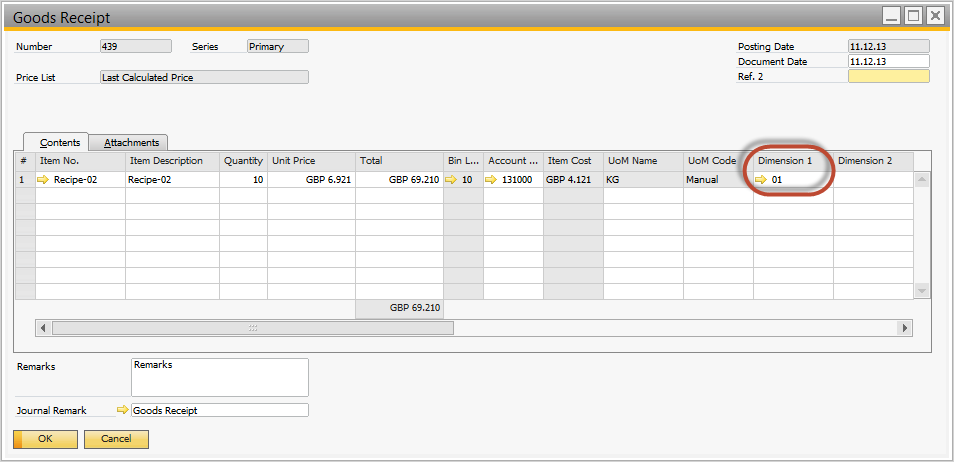Click the UoM Code cell Manual
This screenshot has height=462, width=954.
coord(719,180)
